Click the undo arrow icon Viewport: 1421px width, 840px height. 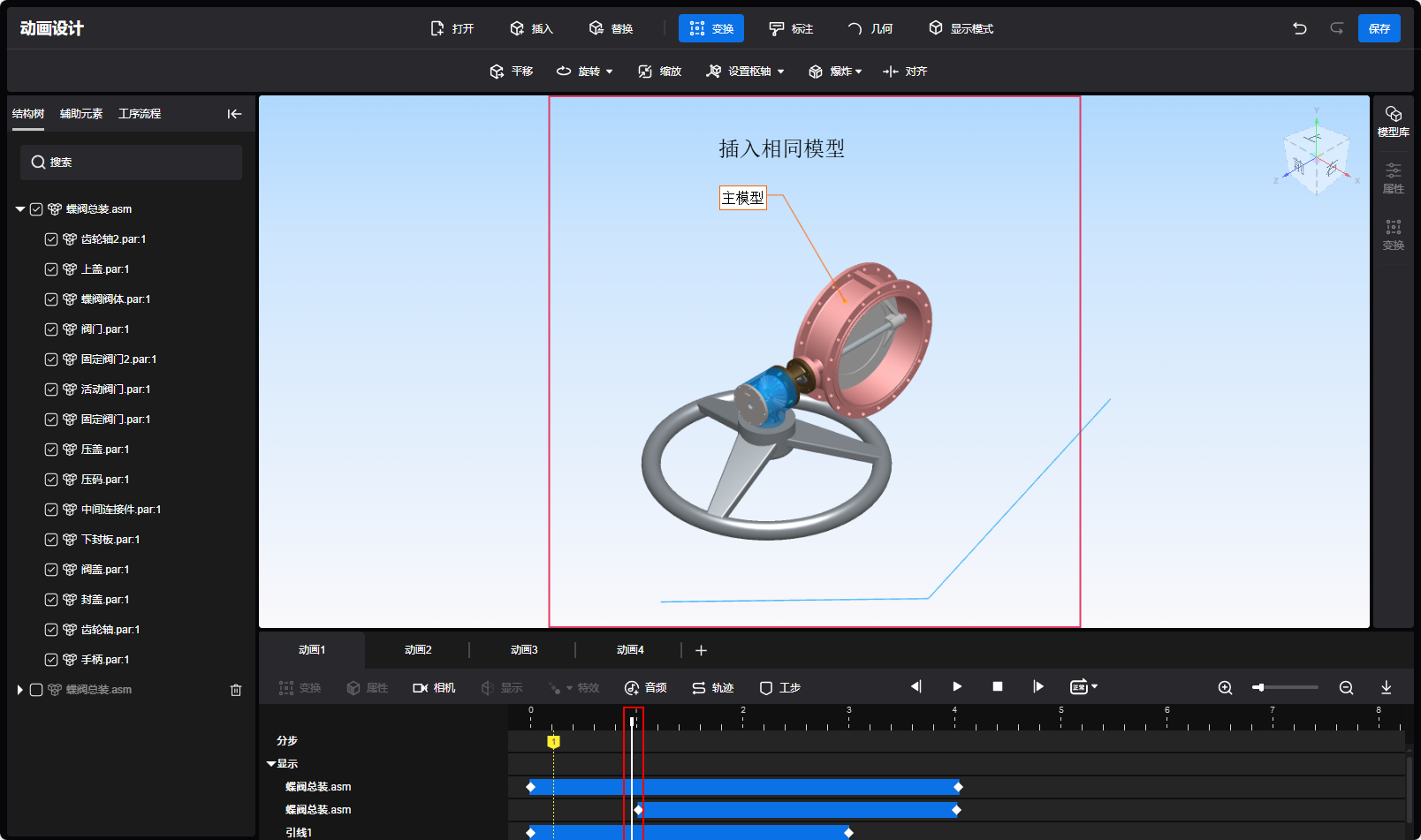(1299, 28)
